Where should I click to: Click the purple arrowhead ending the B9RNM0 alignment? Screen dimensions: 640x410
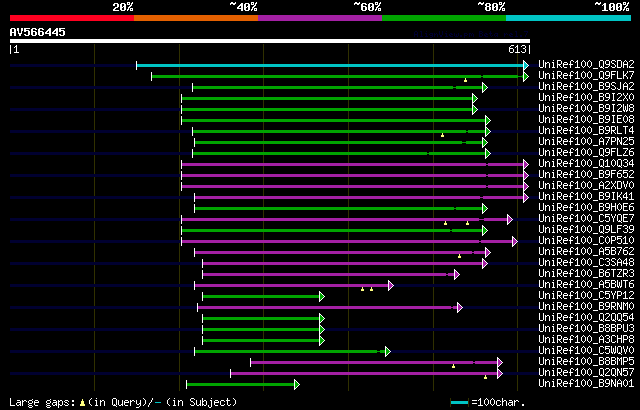(x=460, y=308)
